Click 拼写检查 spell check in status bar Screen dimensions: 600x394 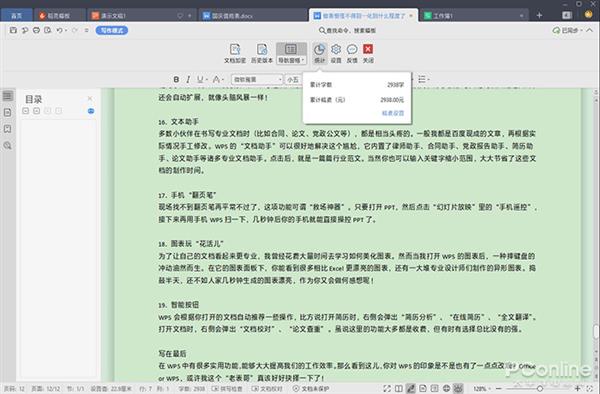[x=227, y=389]
